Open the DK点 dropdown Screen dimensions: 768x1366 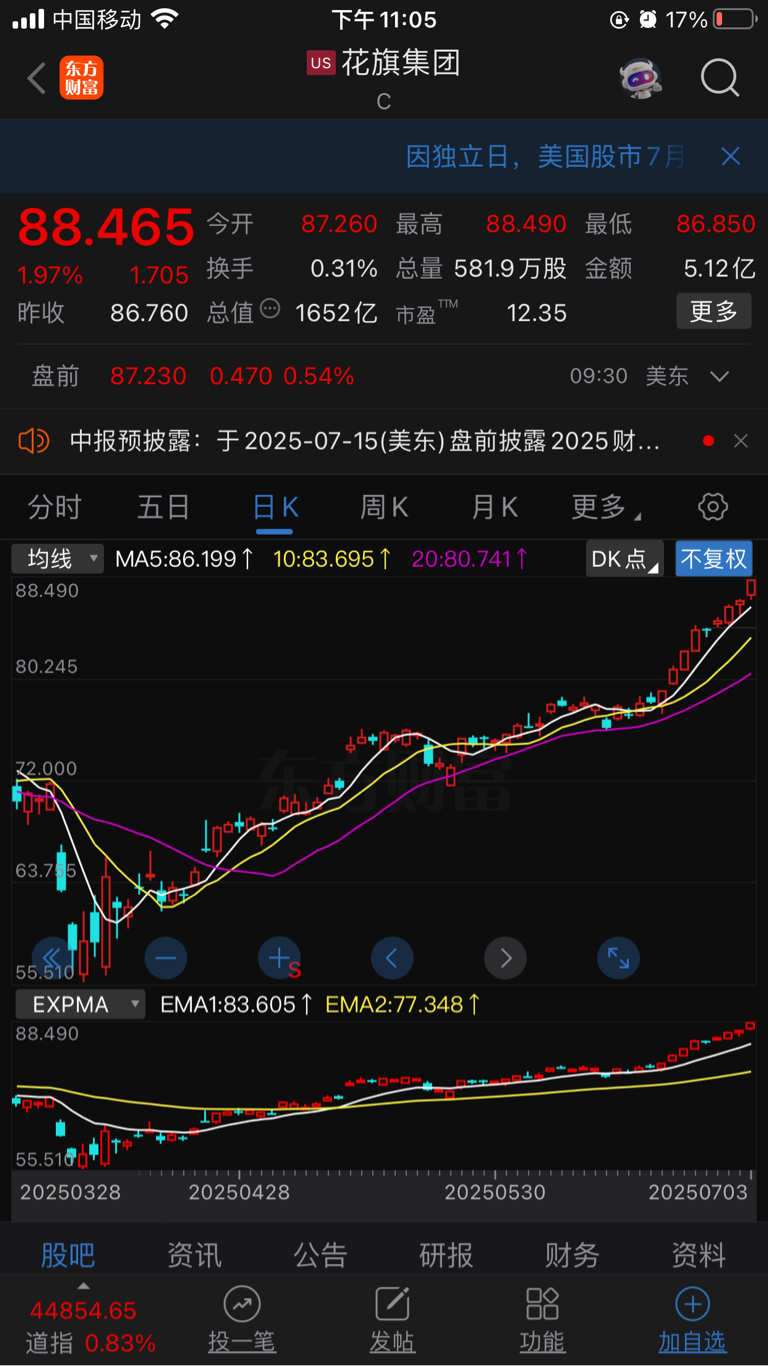pos(625,558)
